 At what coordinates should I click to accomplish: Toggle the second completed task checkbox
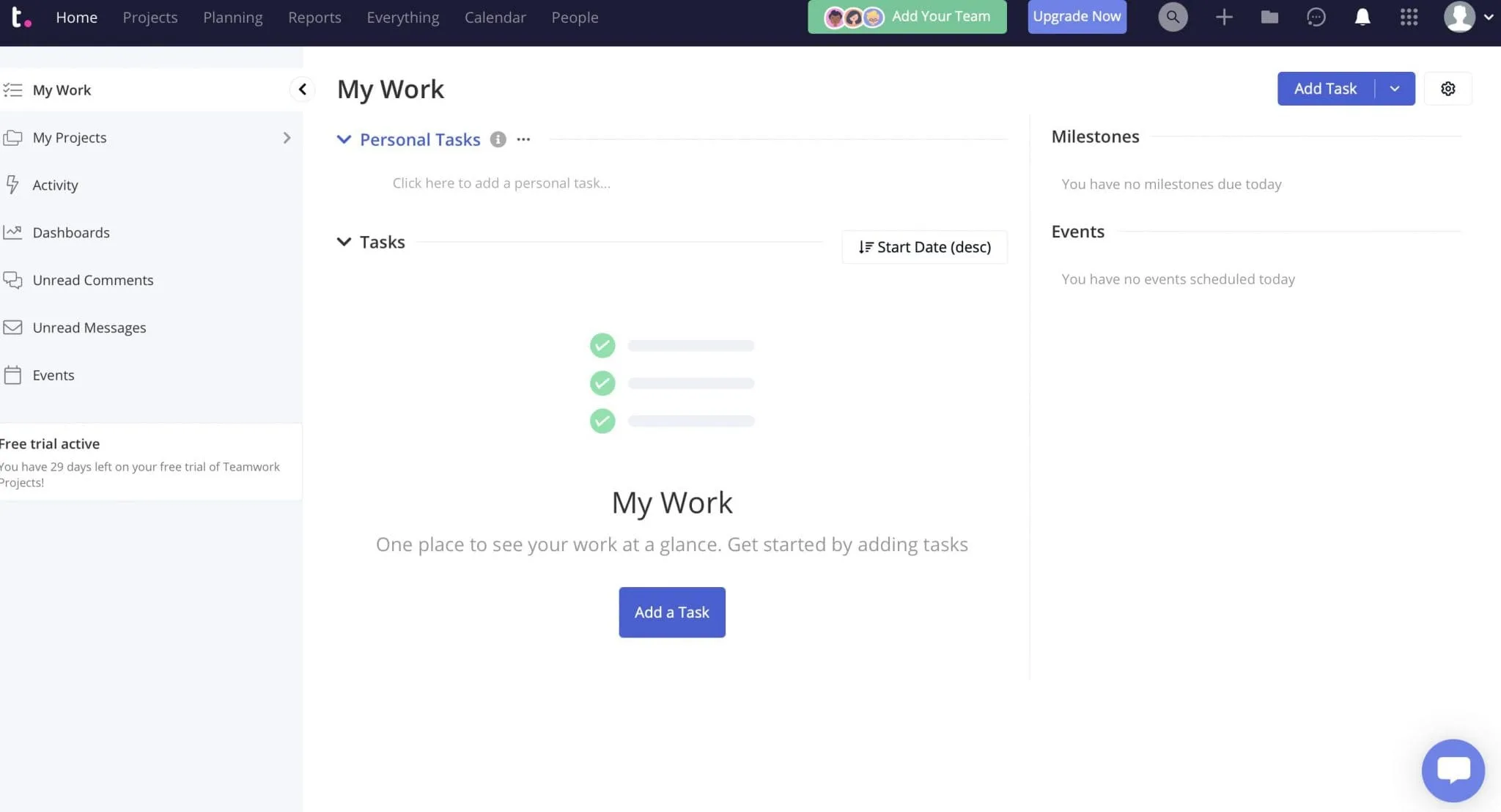tap(602, 383)
